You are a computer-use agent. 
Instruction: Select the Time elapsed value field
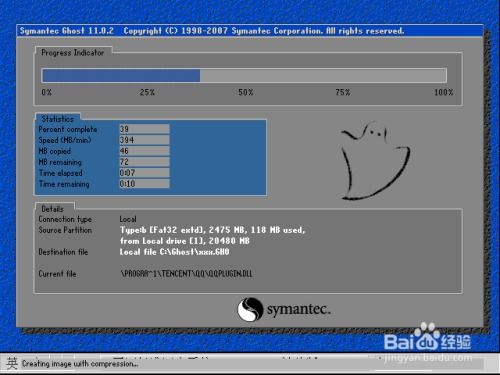click(144, 173)
